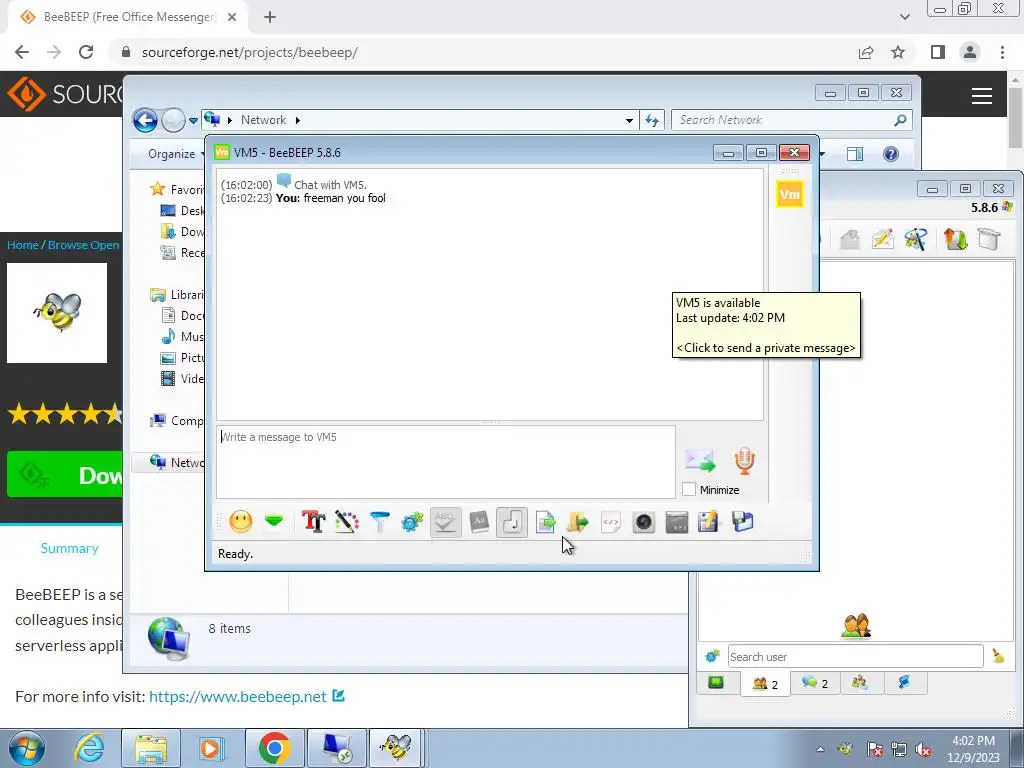Click the Home breadcrumb link on SourceForge

(23, 245)
